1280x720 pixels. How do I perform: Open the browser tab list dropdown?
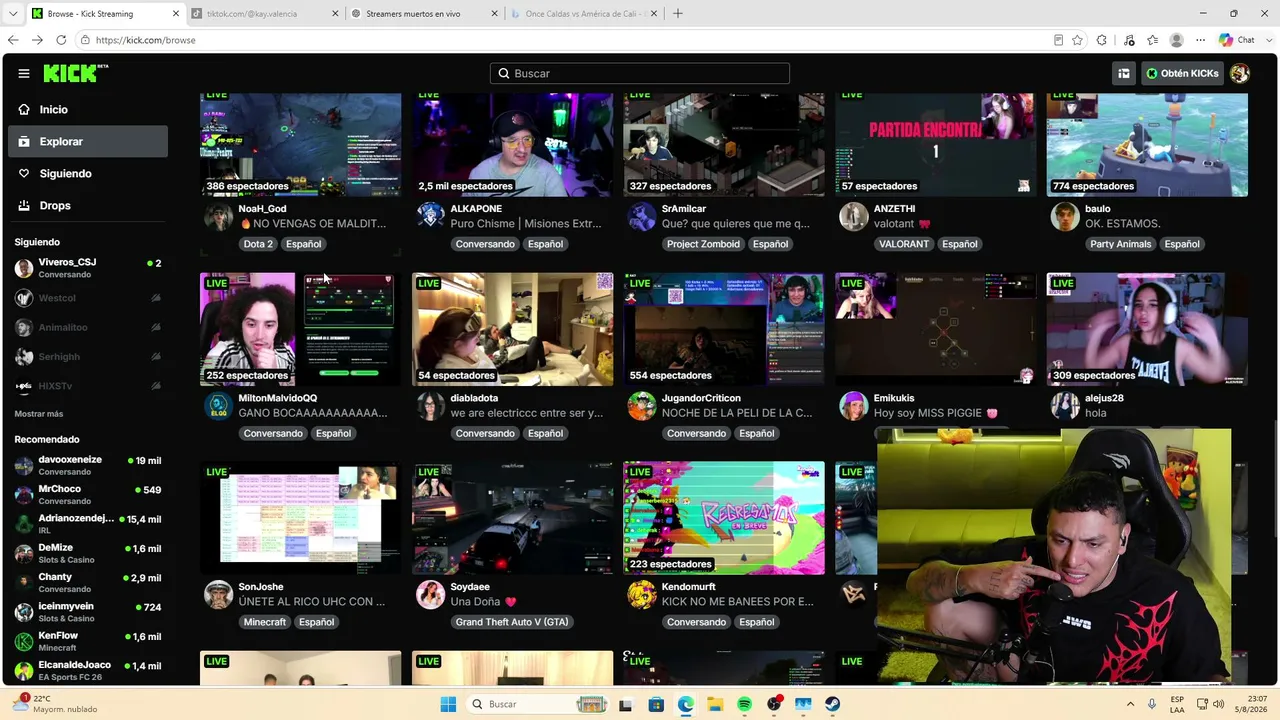click(x=13, y=14)
